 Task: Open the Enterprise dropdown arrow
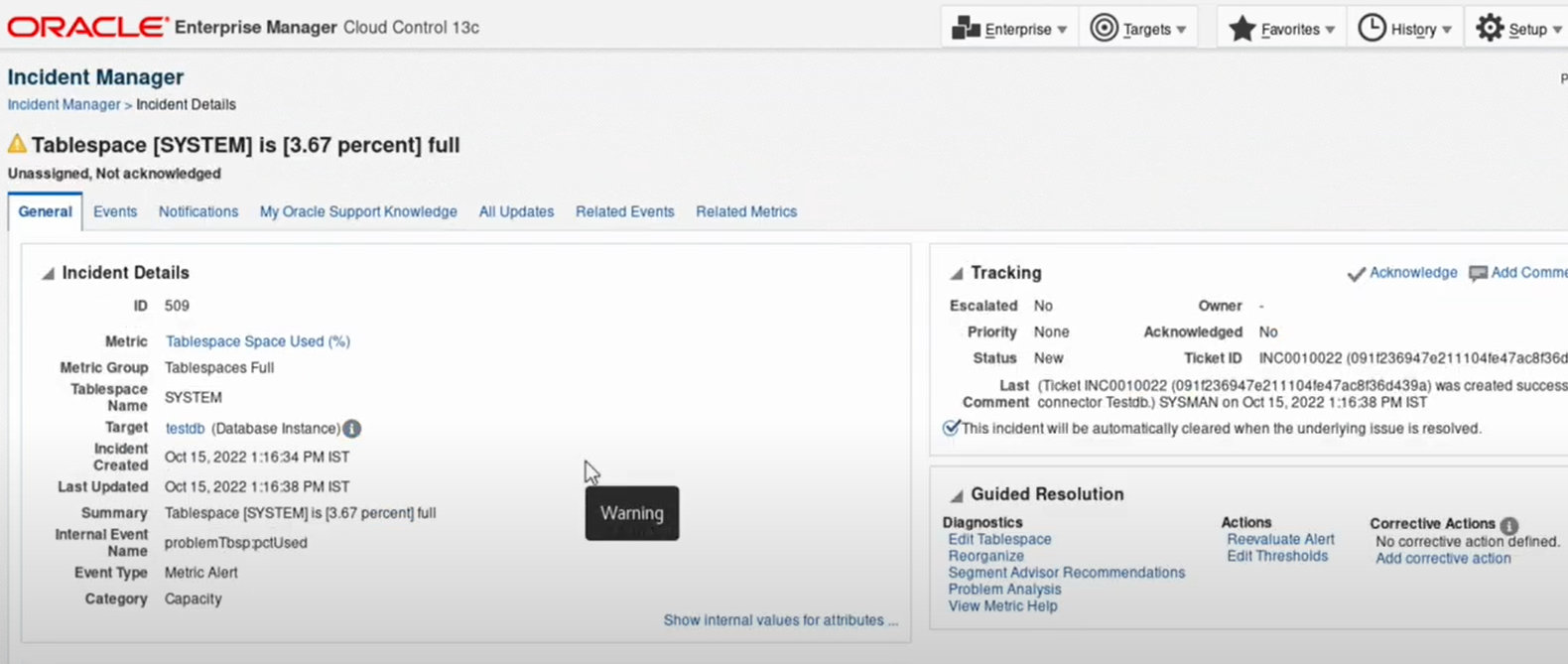(x=1062, y=30)
